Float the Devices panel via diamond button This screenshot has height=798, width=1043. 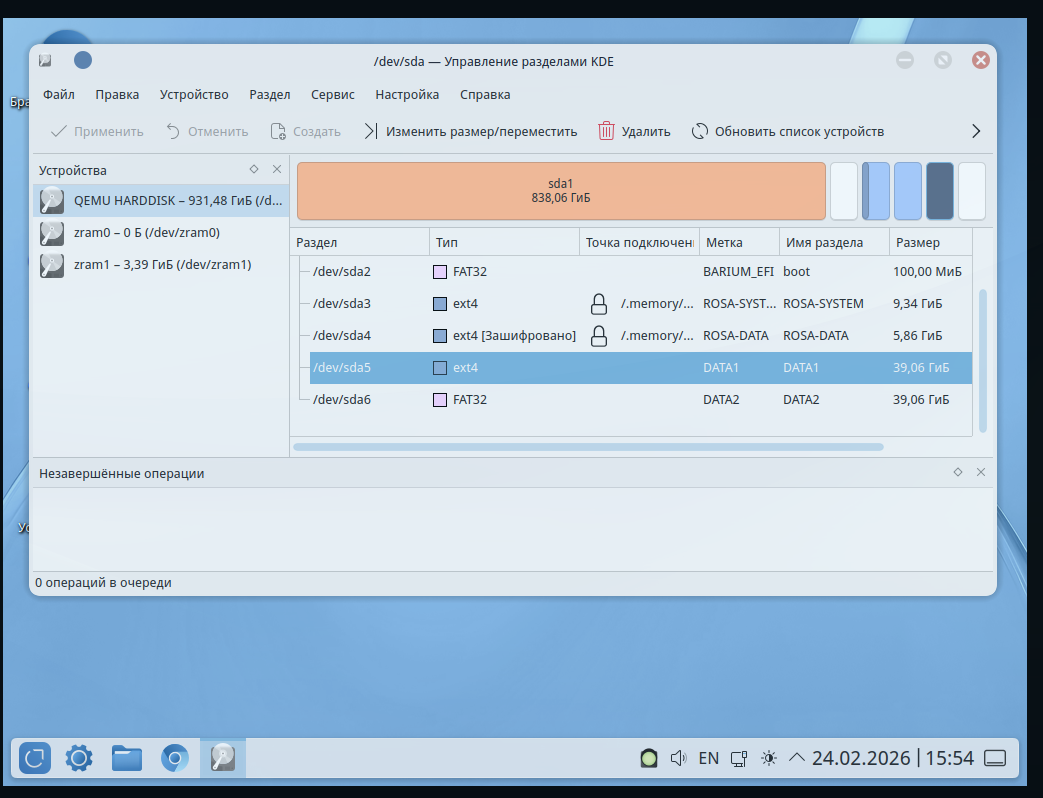click(254, 170)
